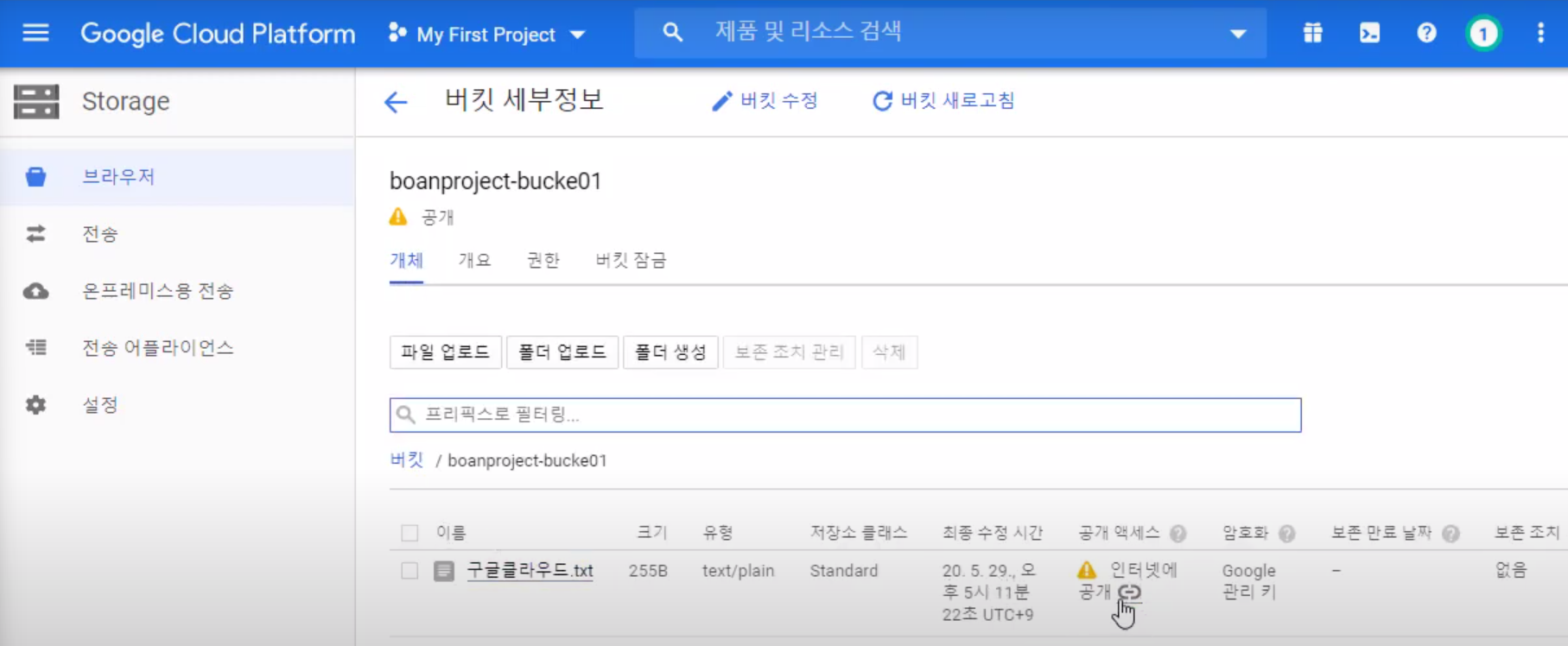Switch to the 개체 tab
The width and height of the screenshot is (1568, 646).
(x=406, y=261)
